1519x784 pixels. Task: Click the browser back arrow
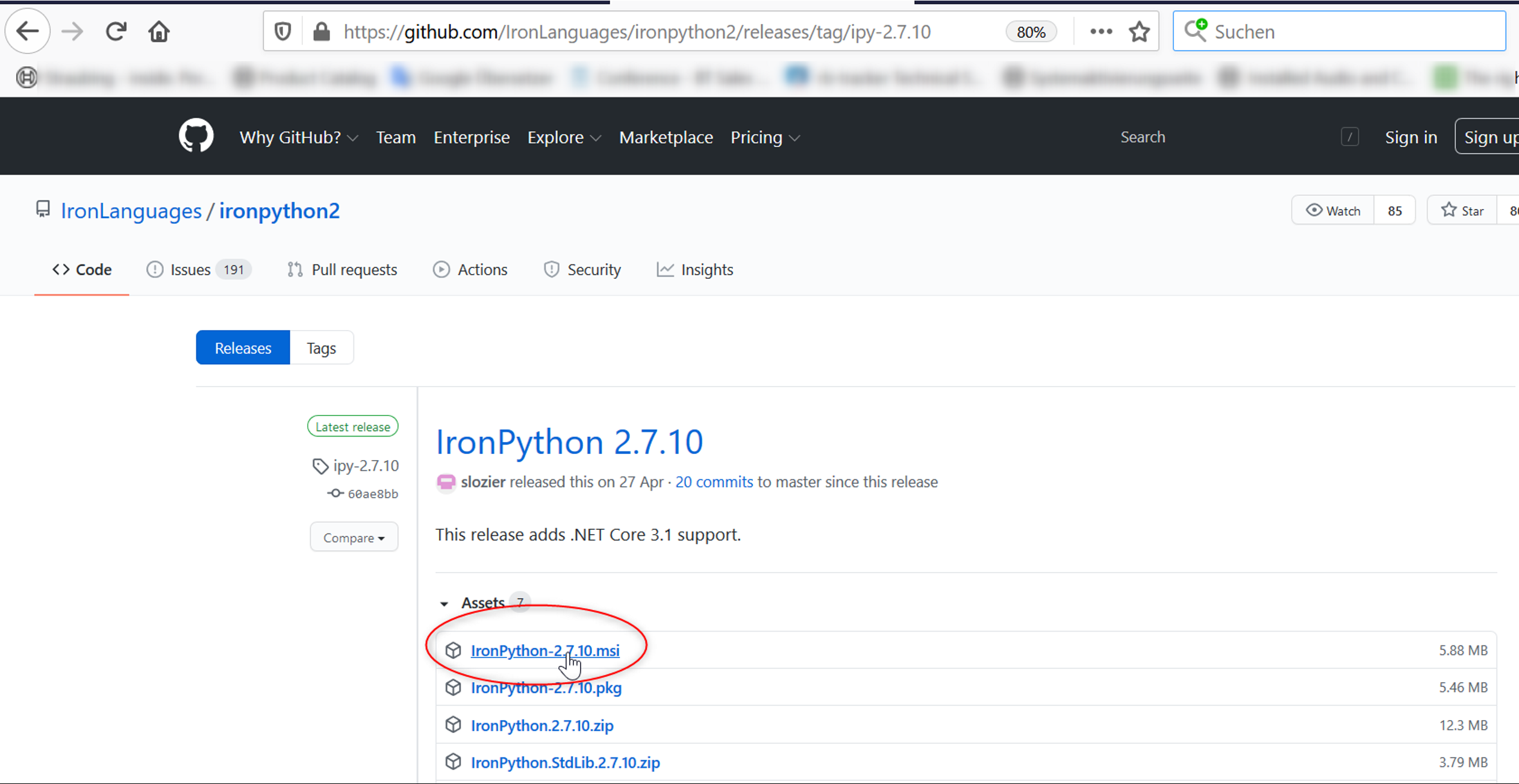(28, 31)
